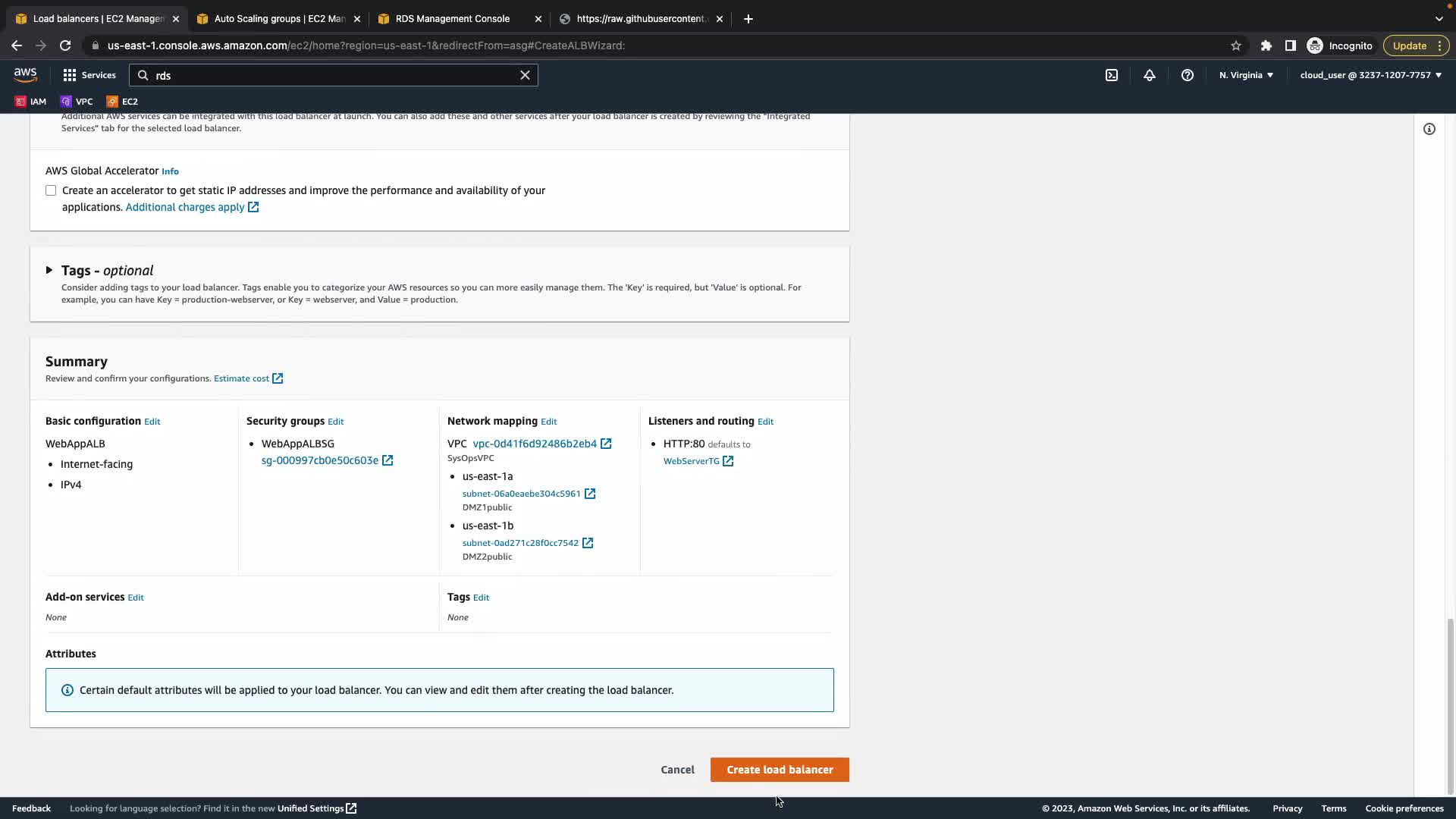Edit the Security groups section
The height and width of the screenshot is (819, 1456).
335,422
